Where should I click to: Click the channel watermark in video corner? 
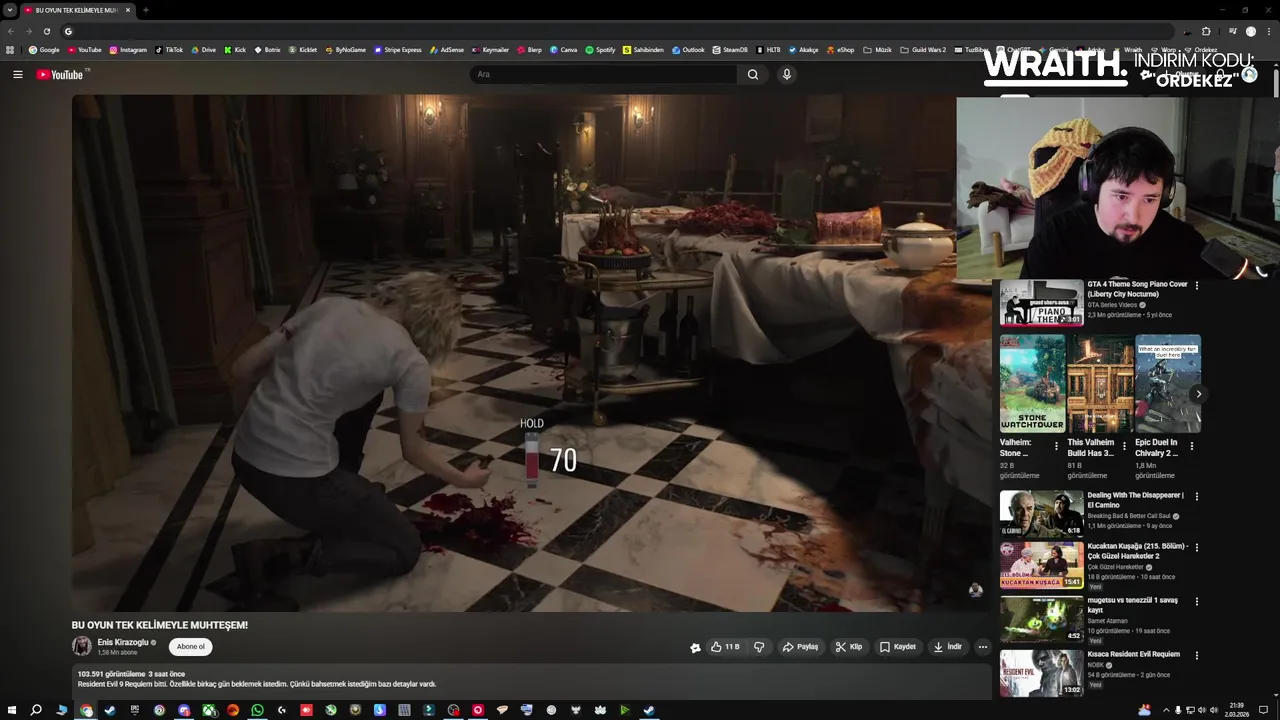[x=975, y=590]
